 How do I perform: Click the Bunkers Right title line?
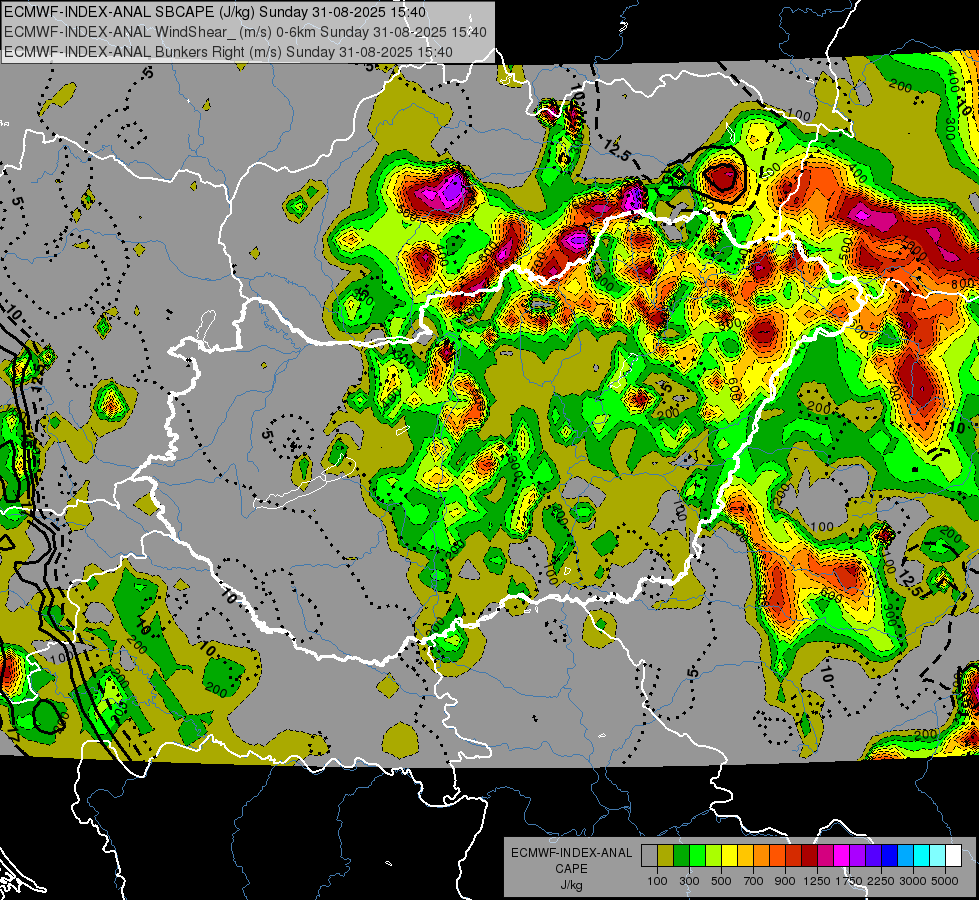228,52
